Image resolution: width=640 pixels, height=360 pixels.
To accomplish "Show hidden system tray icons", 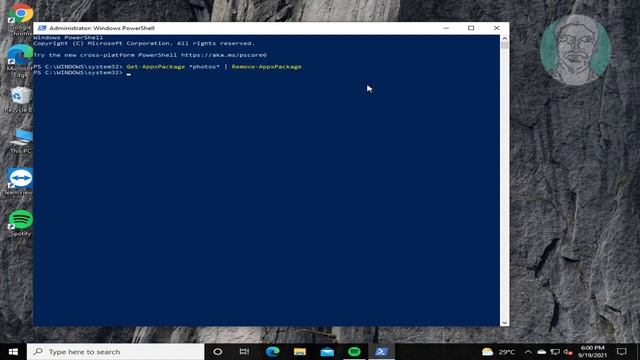I will click(528, 352).
